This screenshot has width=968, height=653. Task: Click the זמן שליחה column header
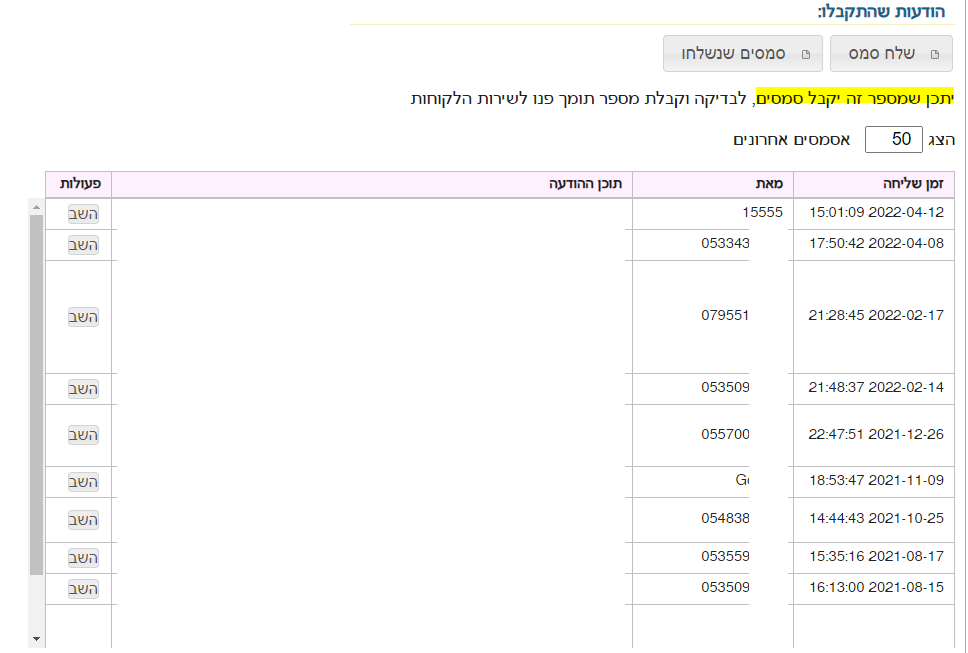tap(908, 184)
